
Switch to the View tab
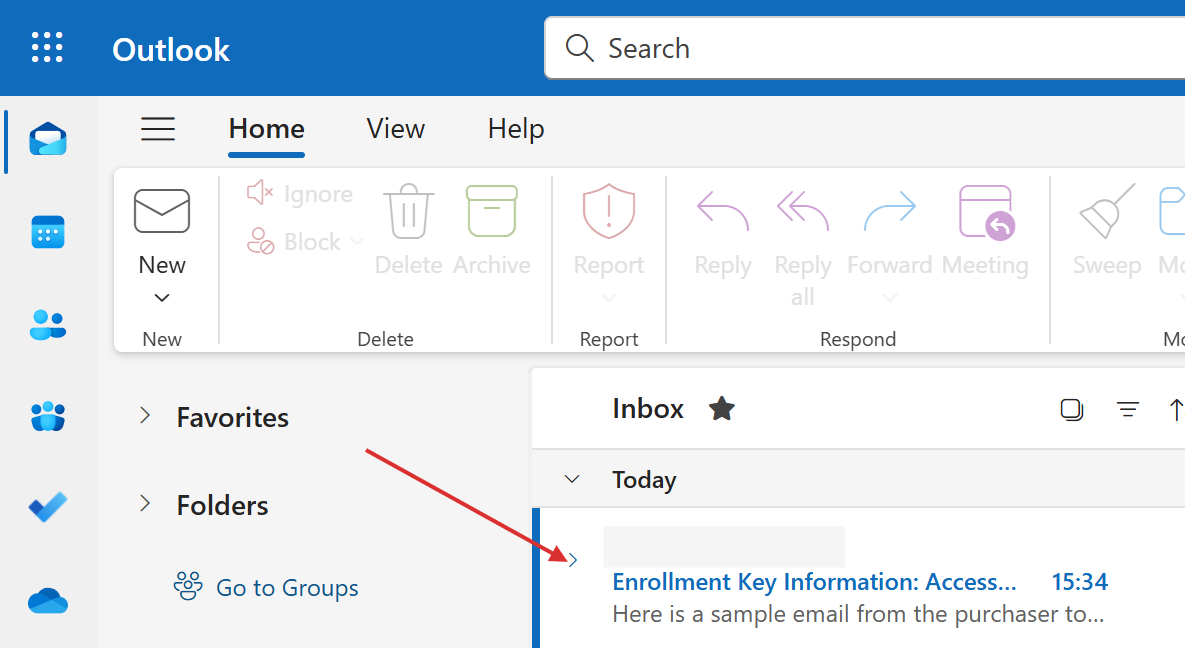pyautogui.click(x=396, y=129)
